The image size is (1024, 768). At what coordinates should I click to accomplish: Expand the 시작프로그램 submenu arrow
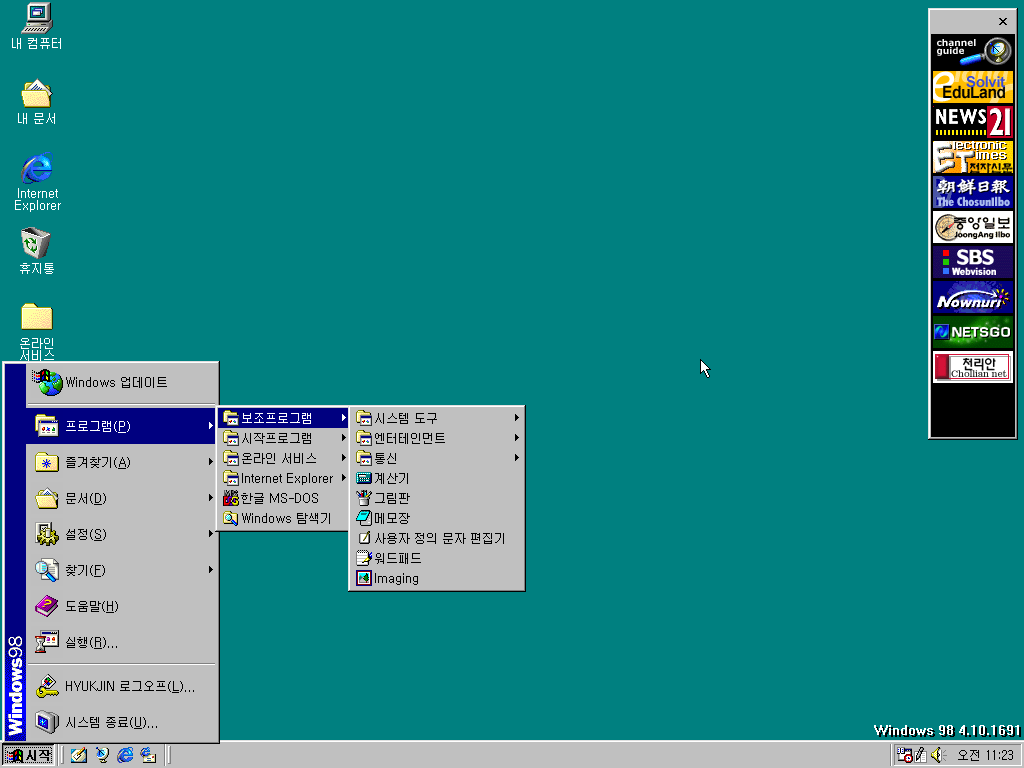[x=344, y=438]
